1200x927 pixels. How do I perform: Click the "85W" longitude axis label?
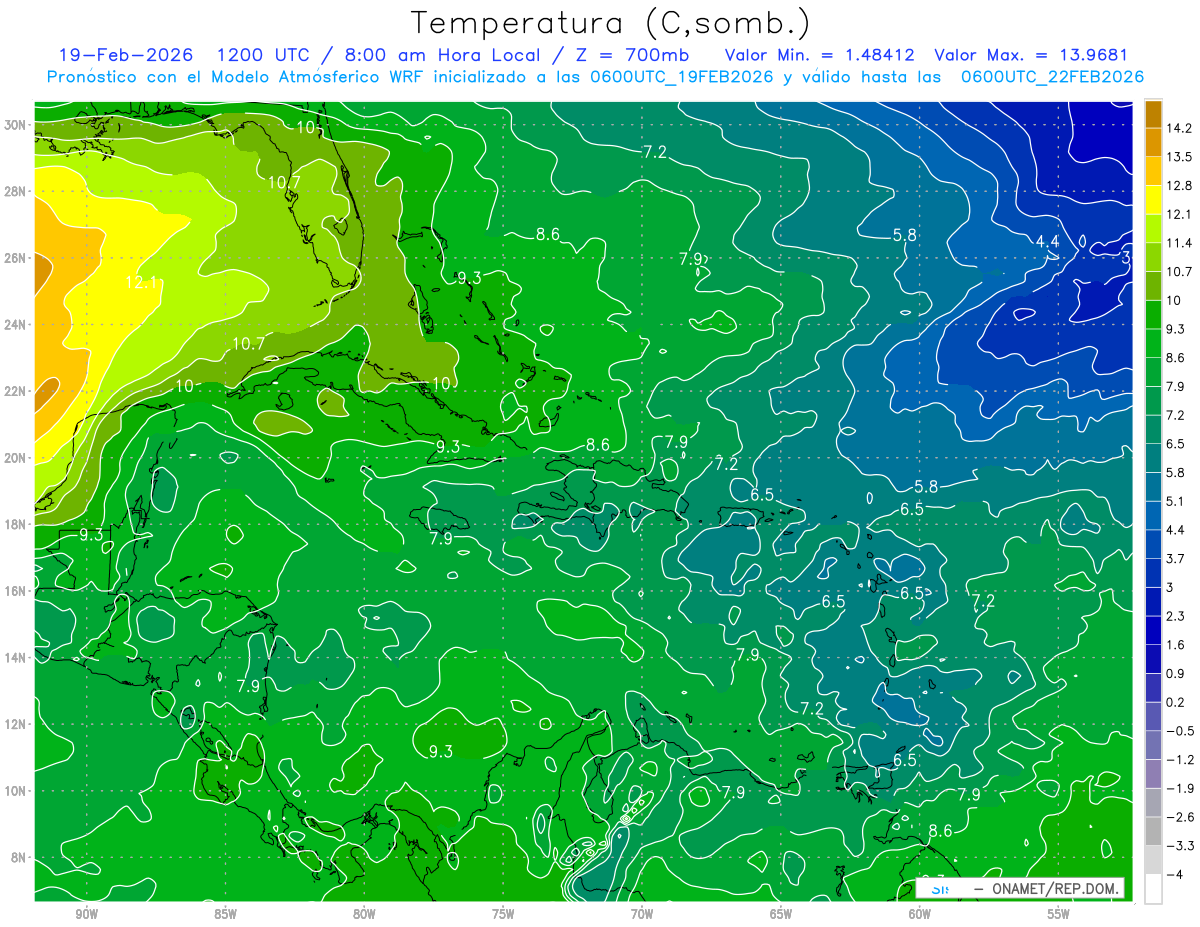coord(225,912)
